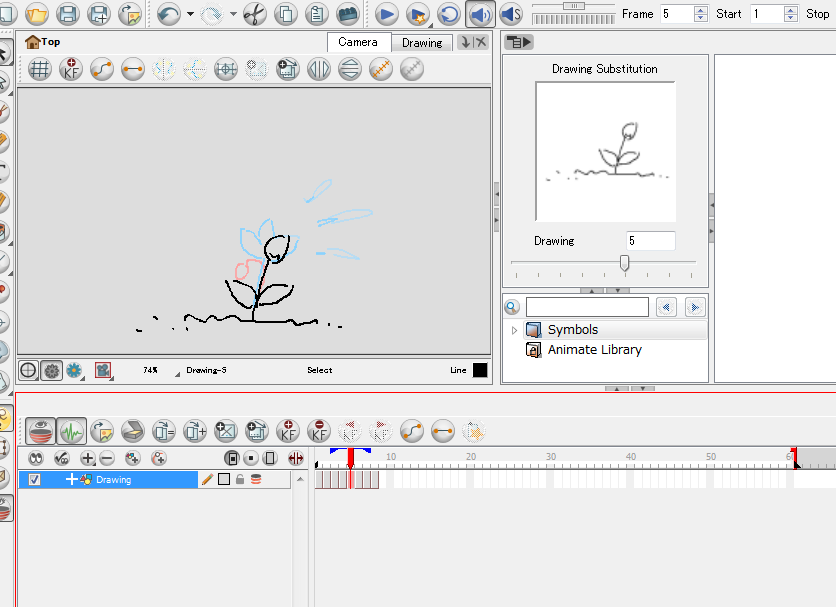Toggle the grid in the Camera view
836x607 pixels.
coord(39,69)
